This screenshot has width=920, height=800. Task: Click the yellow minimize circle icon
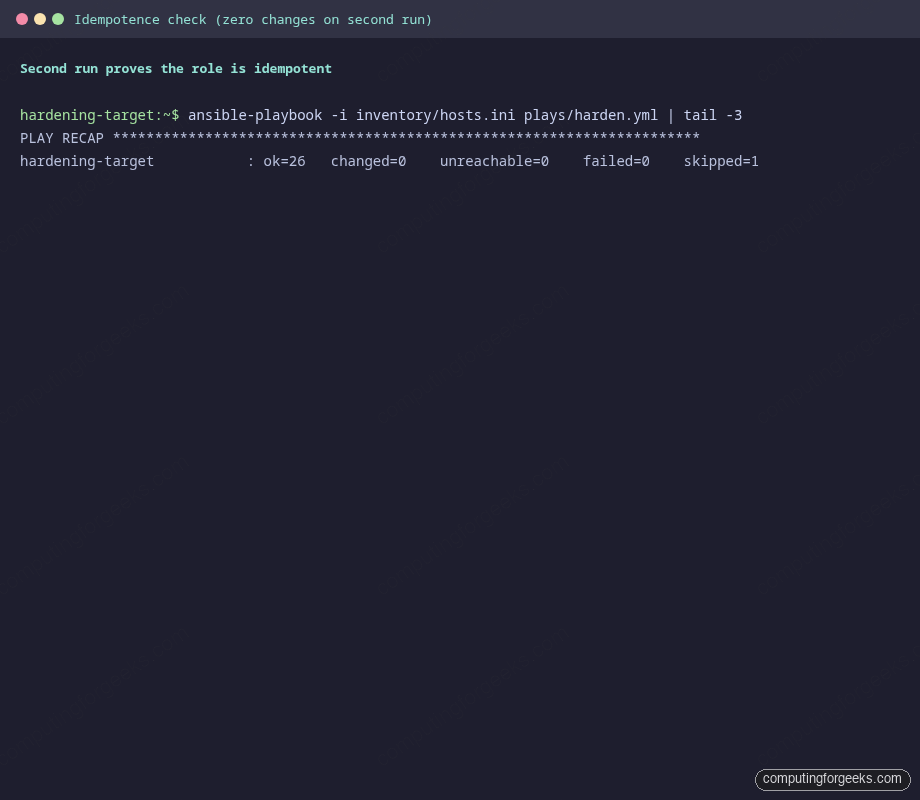tap(40, 18)
